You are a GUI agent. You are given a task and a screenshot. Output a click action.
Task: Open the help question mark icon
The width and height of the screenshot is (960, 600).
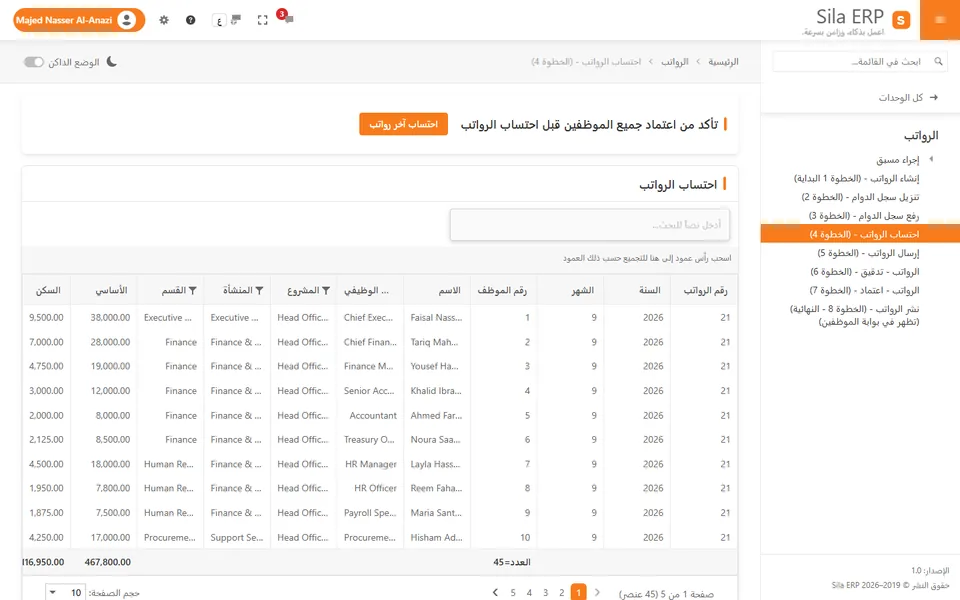190,20
